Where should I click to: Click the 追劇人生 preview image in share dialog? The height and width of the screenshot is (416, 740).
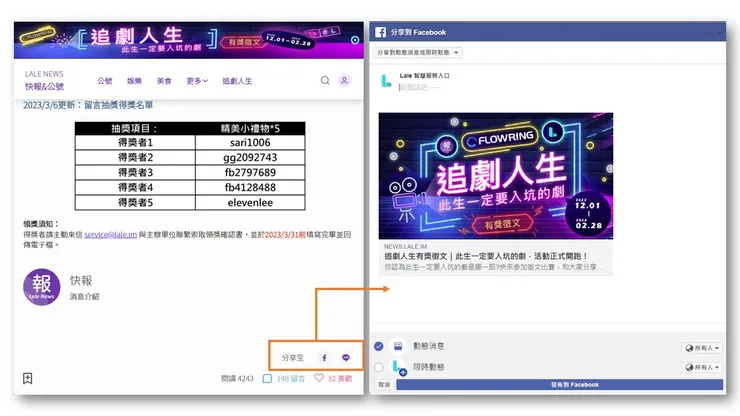[x=496, y=176]
